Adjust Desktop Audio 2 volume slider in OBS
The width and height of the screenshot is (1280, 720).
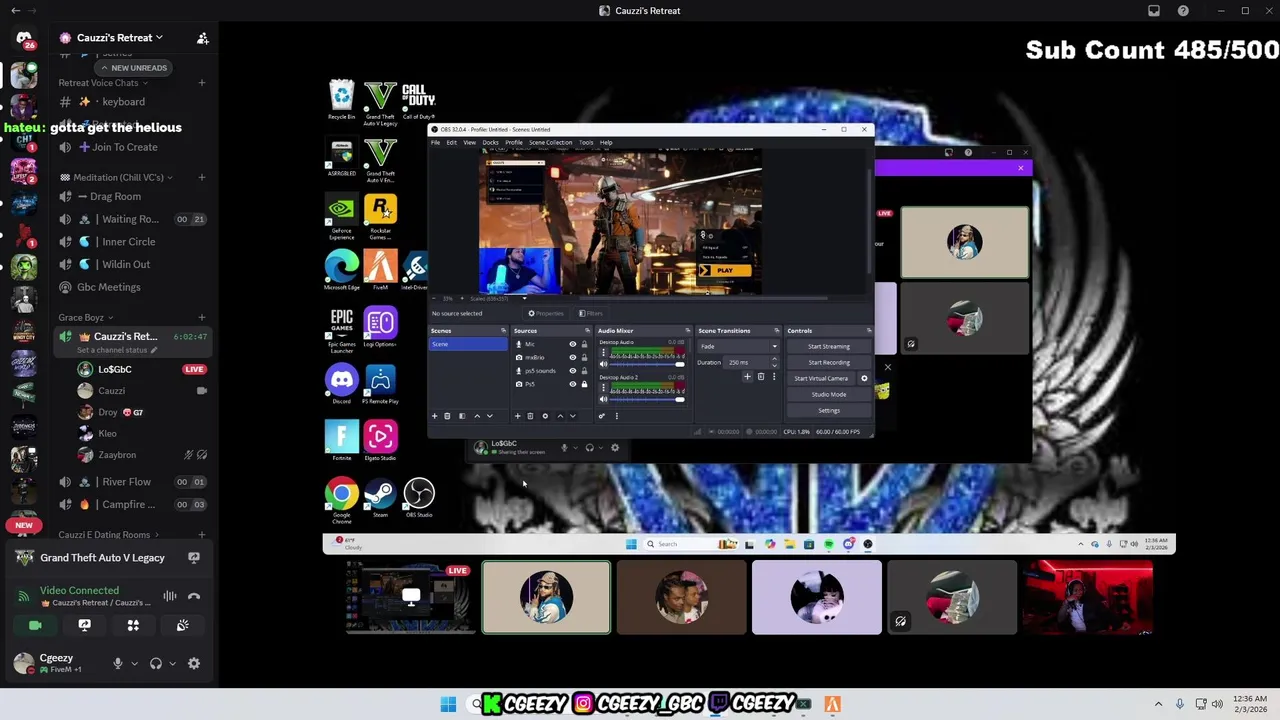click(x=646, y=399)
